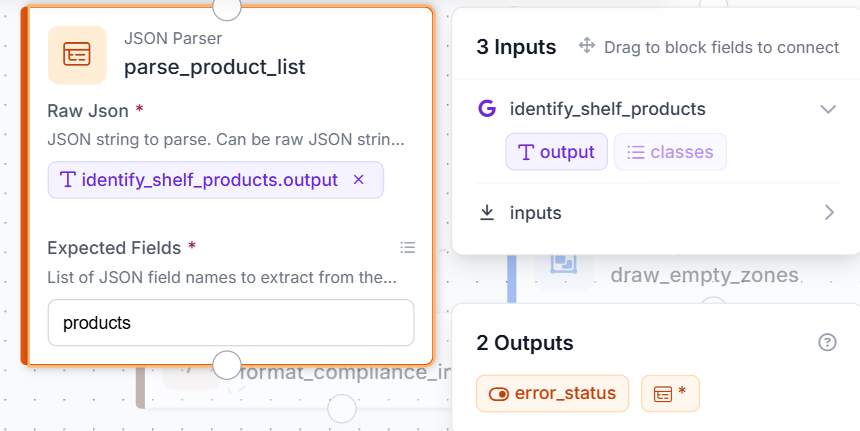This screenshot has height=431, width=860.
Task: Edit the Expected Fields input containing products
Action: coord(231,323)
